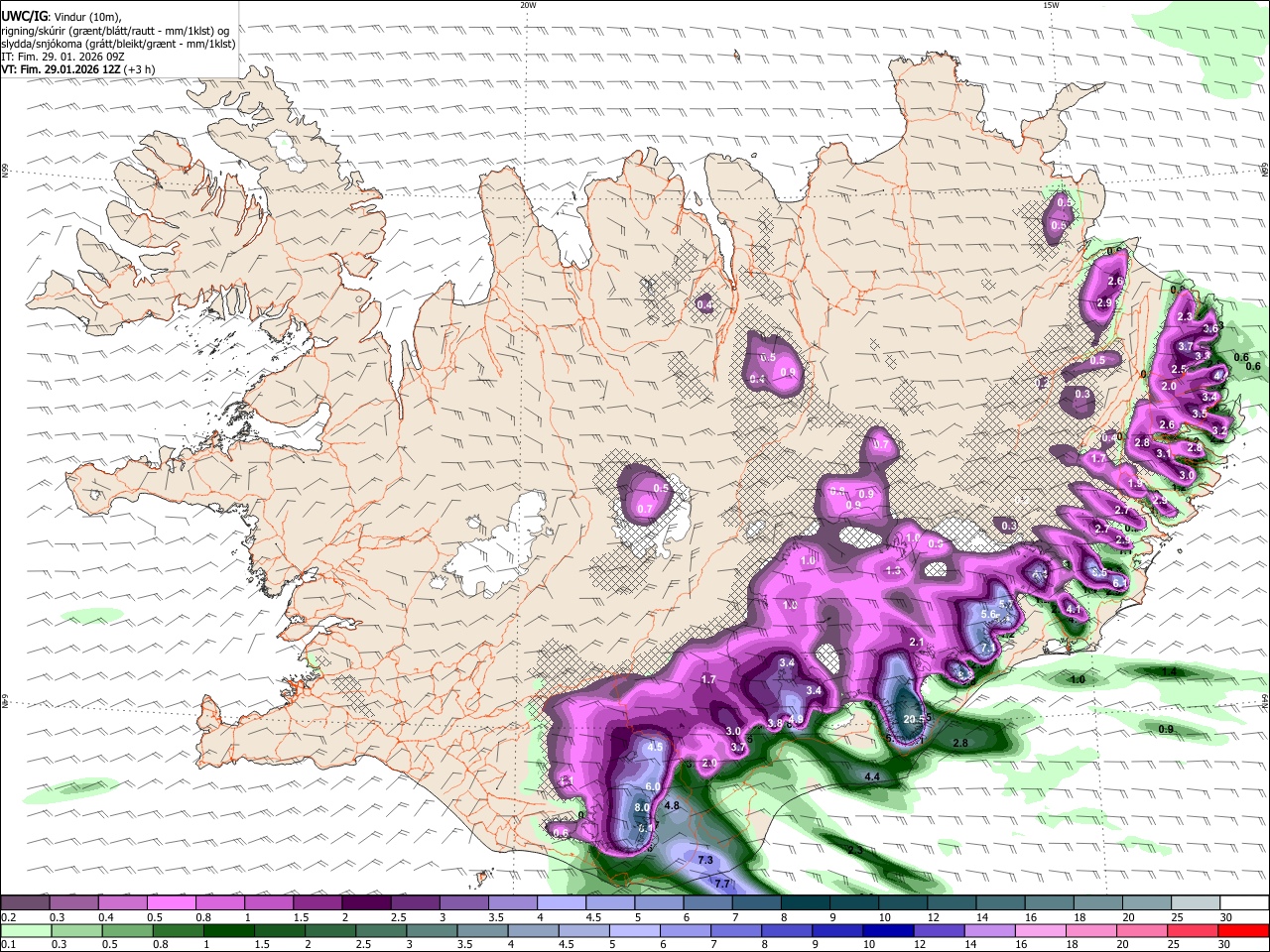This screenshot has width=1270, height=952.
Task: Click the '20.5' precipitation value on the map
Action: [915, 719]
